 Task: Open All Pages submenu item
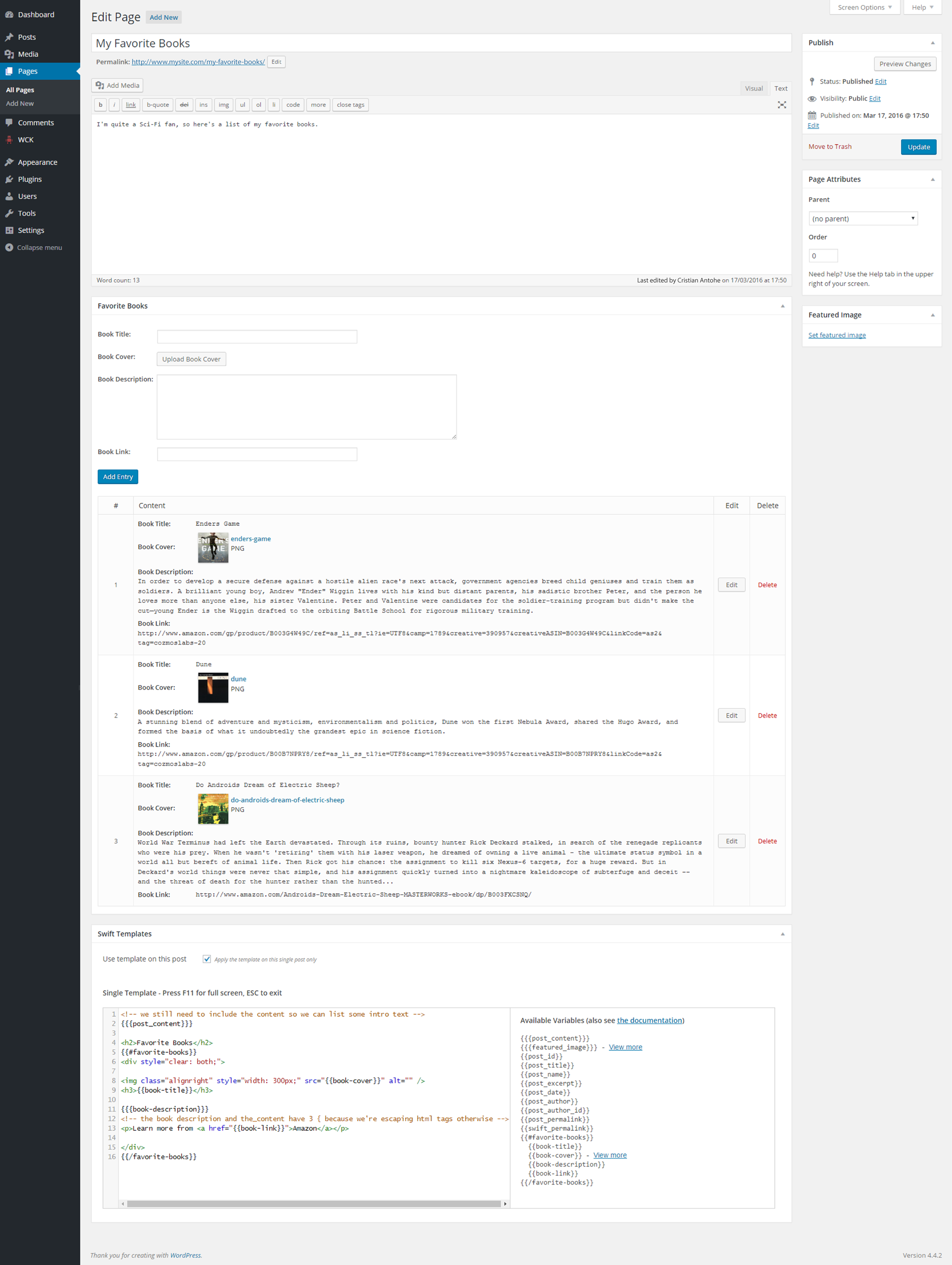pos(20,91)
